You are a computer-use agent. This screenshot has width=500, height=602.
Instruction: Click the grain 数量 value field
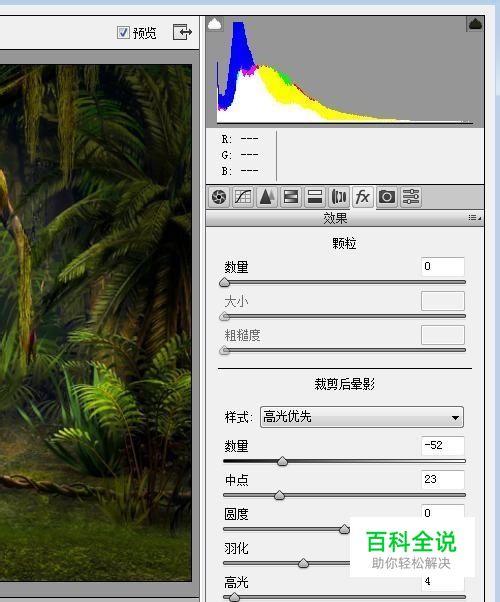[442, 266]
